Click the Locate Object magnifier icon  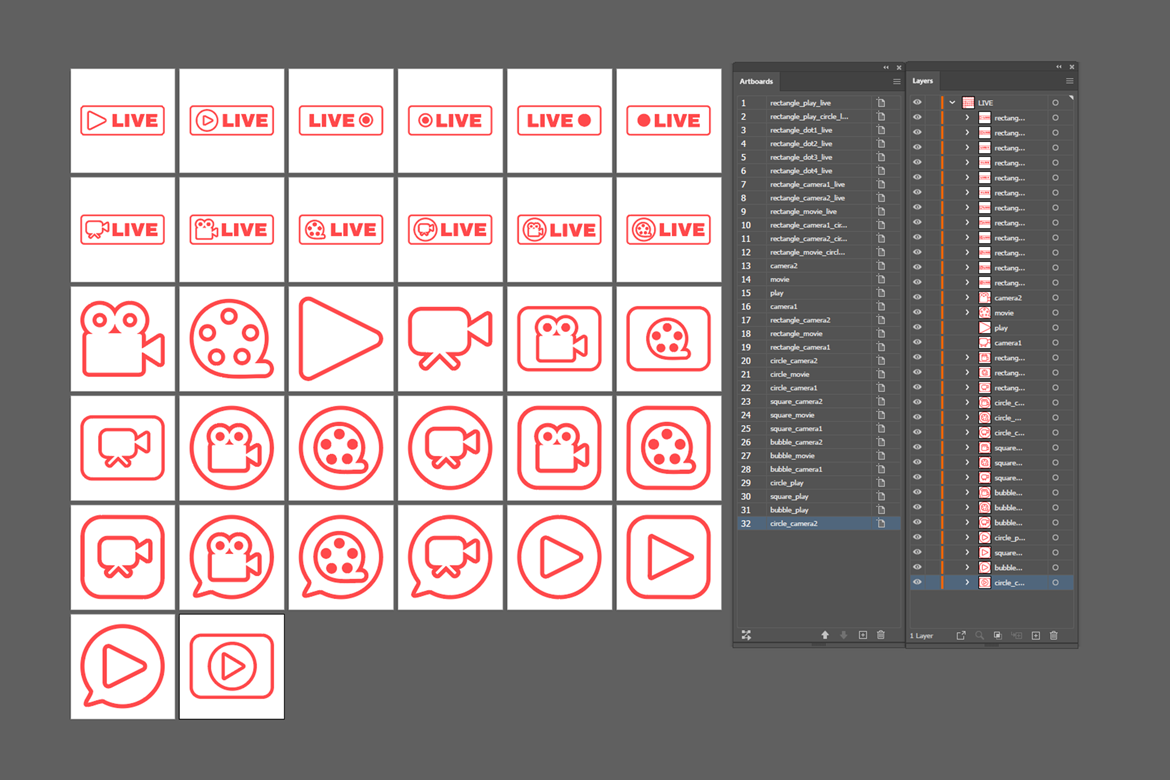tap(979, 635)
